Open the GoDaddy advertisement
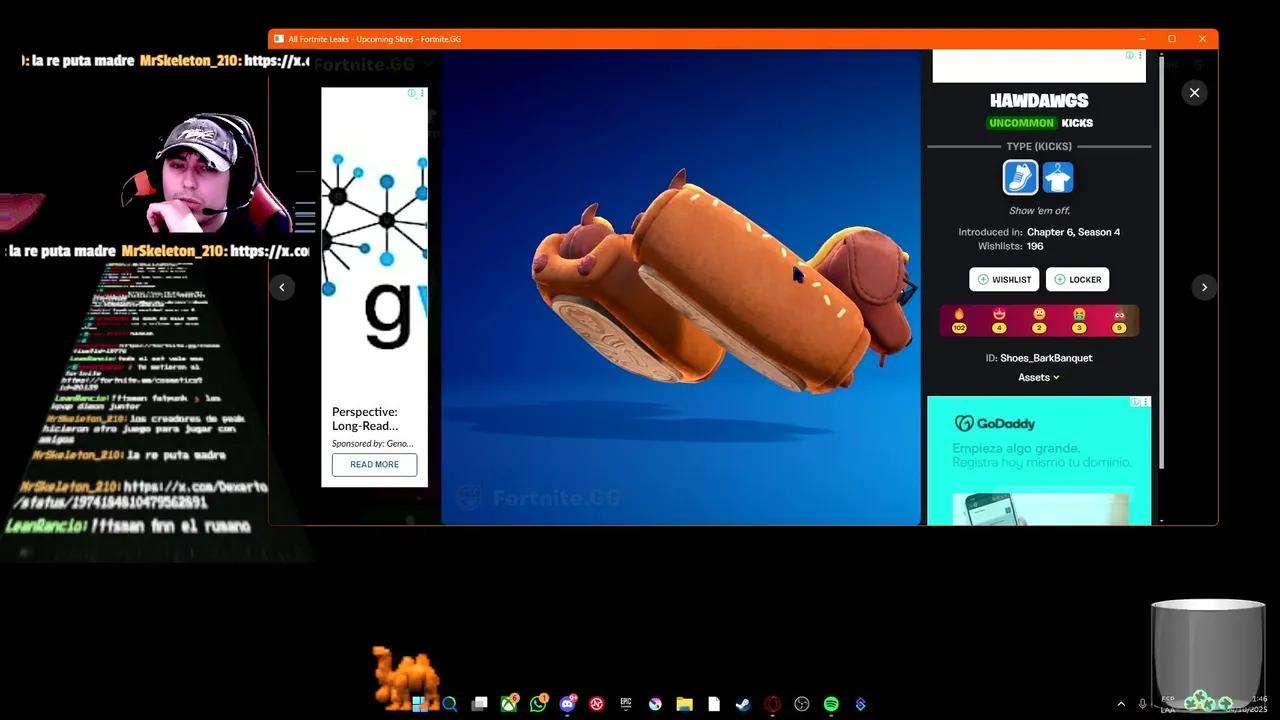Image resolution: width=1280 pixels, height=720 pixels. 1039,460
